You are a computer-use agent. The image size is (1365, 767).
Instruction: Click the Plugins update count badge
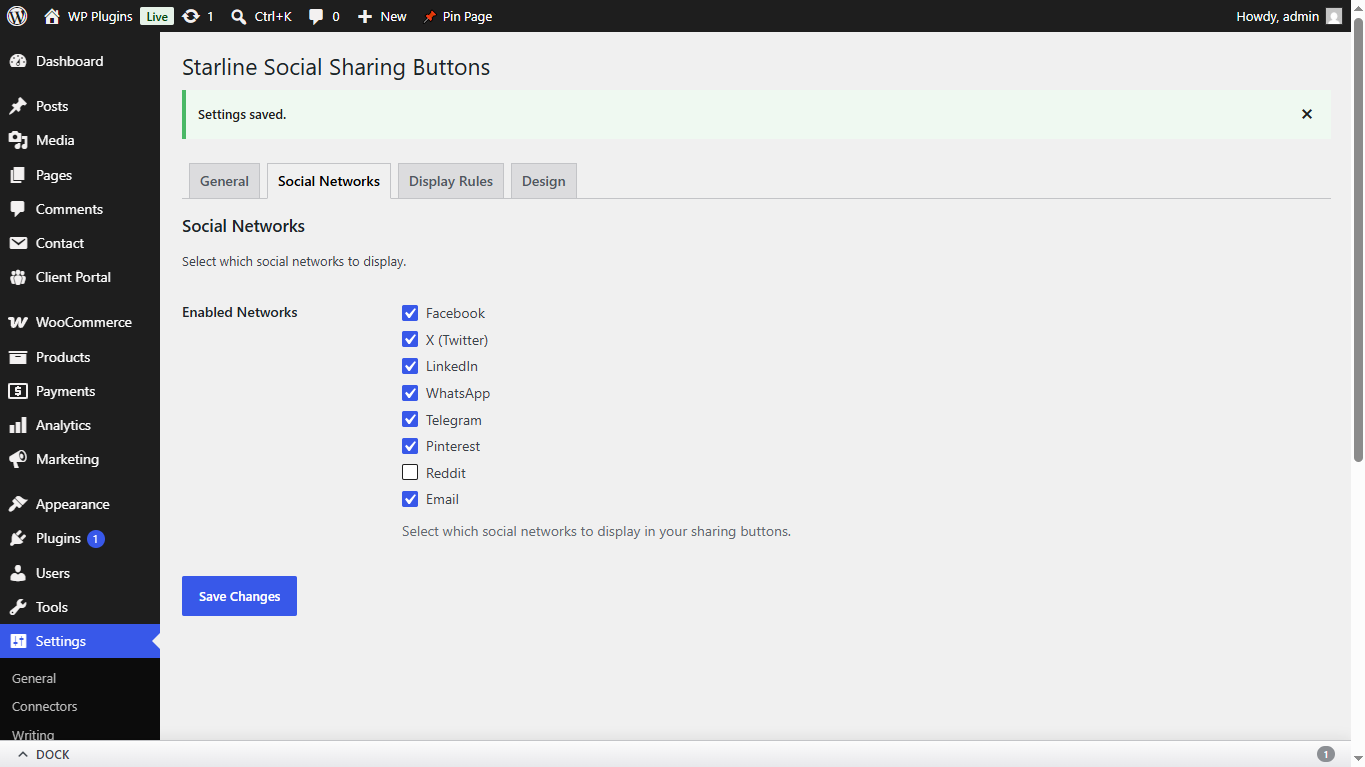(96, 539)
